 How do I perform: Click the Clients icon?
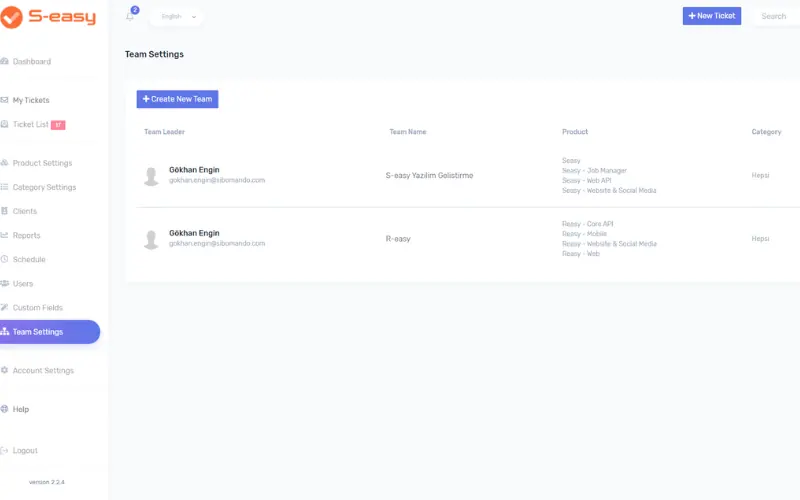pyautogui.click(x=4, y=211)
